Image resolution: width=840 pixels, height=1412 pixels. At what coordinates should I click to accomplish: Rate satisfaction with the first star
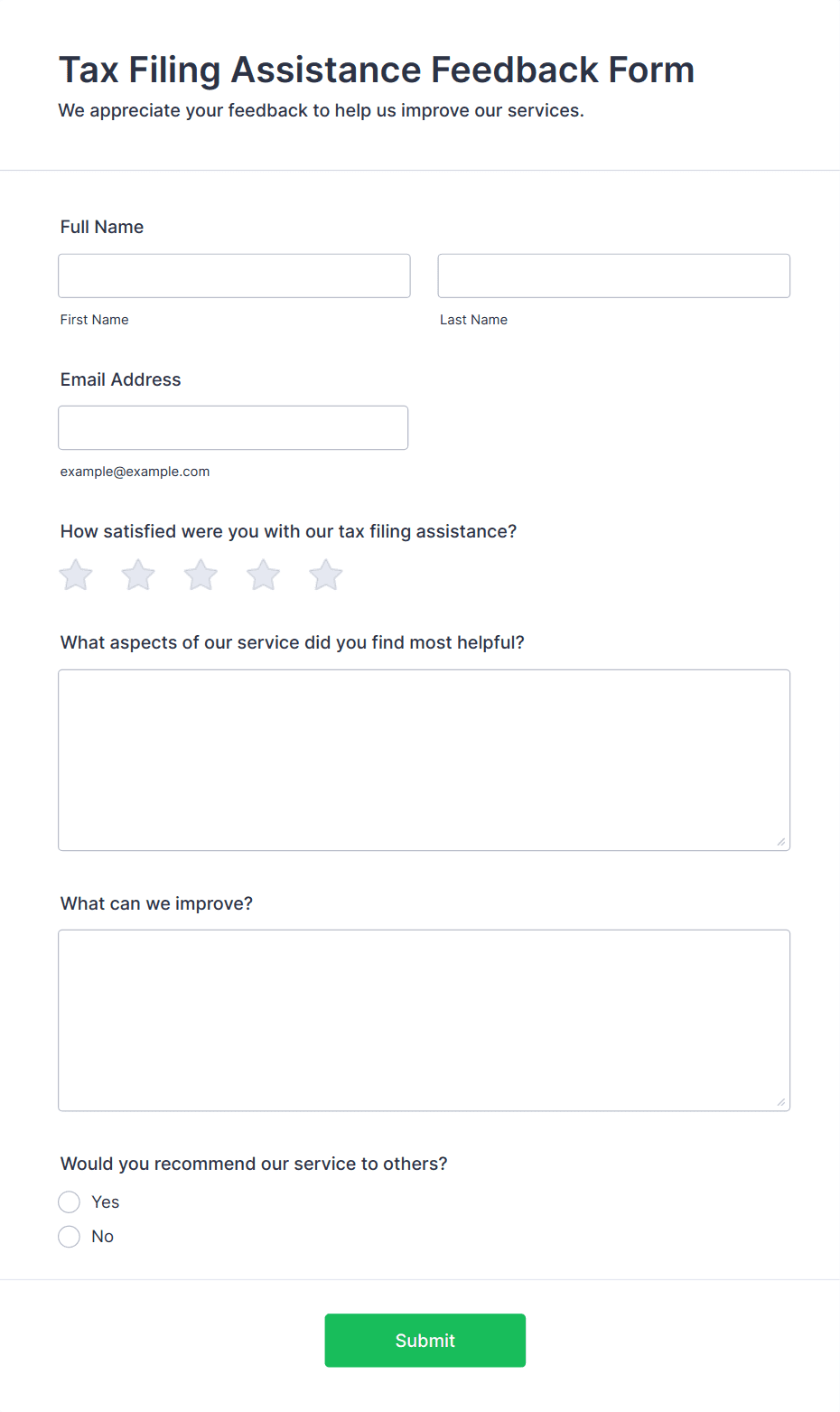pos(76,575)
